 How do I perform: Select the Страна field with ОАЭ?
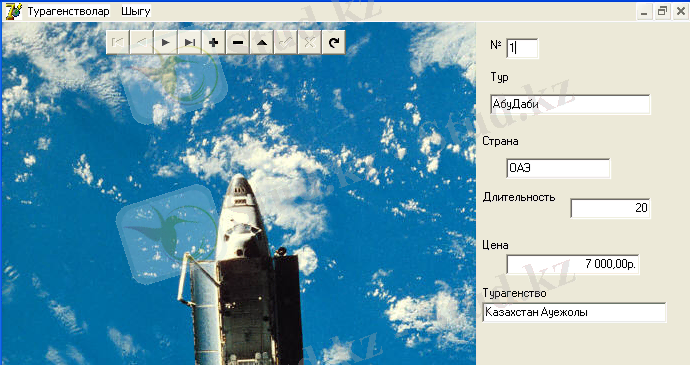(x=558, y=168)
